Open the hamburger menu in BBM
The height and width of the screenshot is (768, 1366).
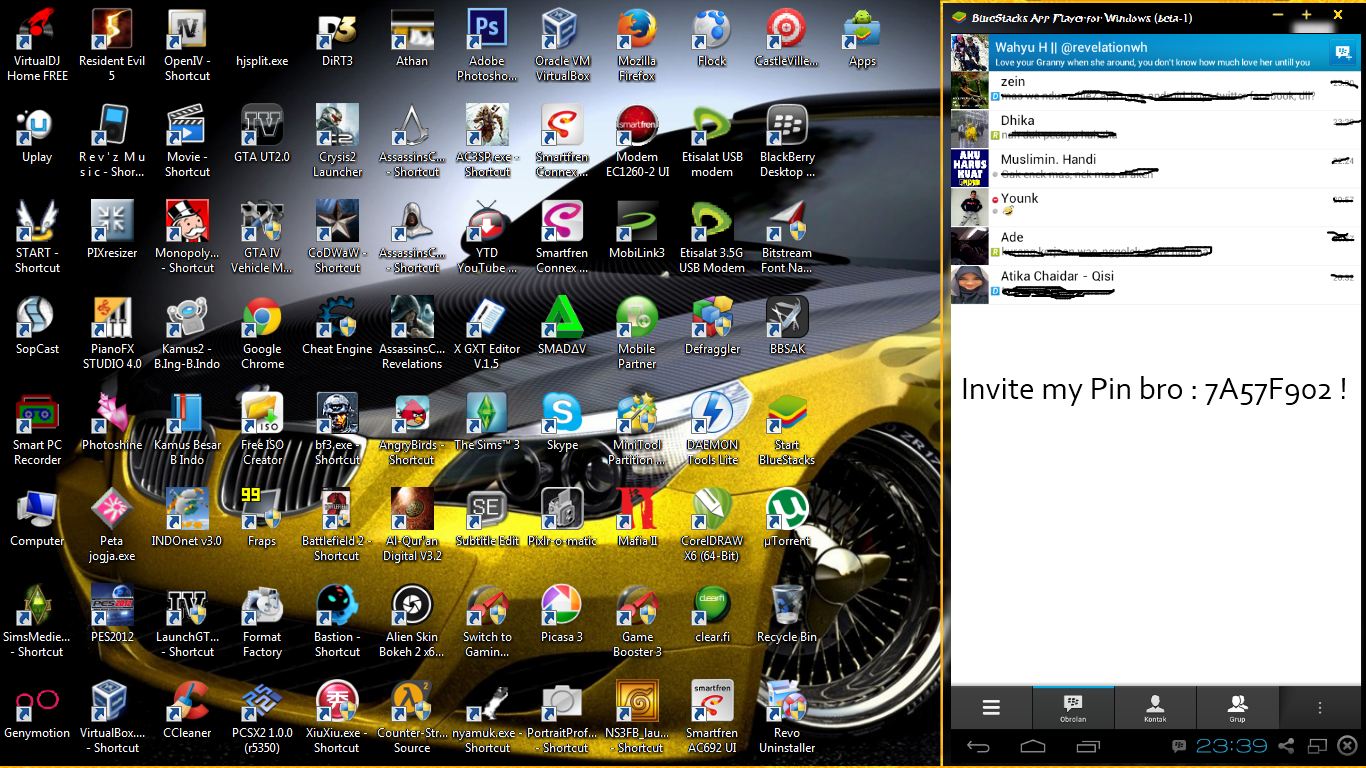(x=991, y=708)
